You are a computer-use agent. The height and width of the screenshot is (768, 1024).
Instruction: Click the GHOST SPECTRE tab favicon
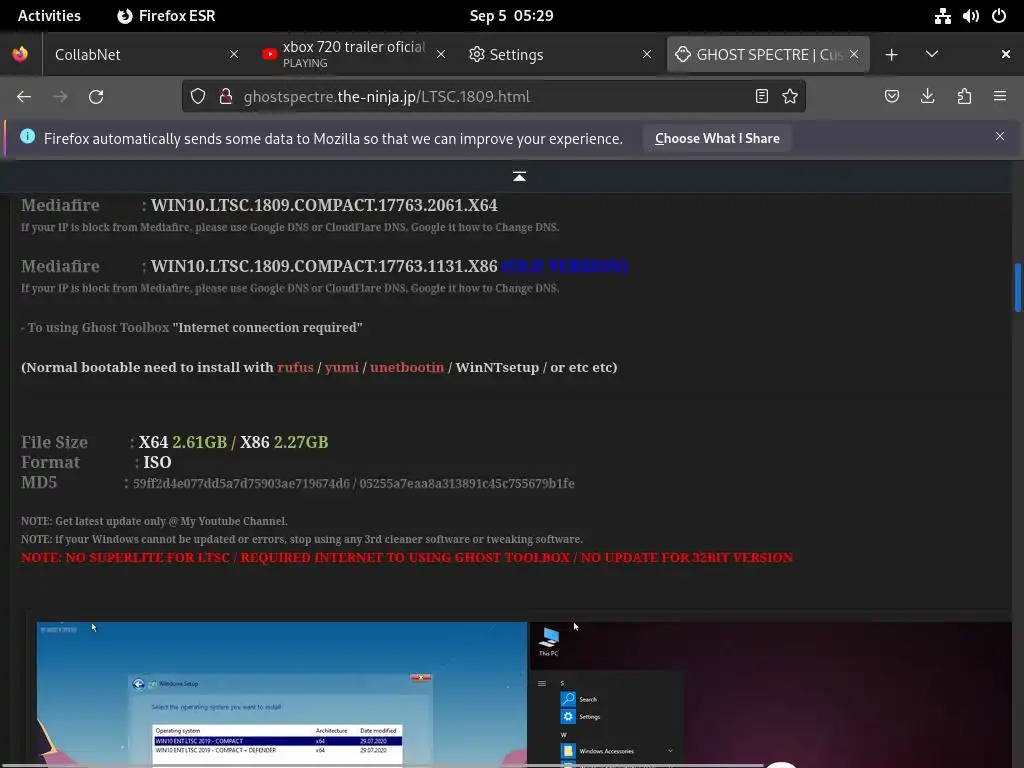tap(683, 54)
